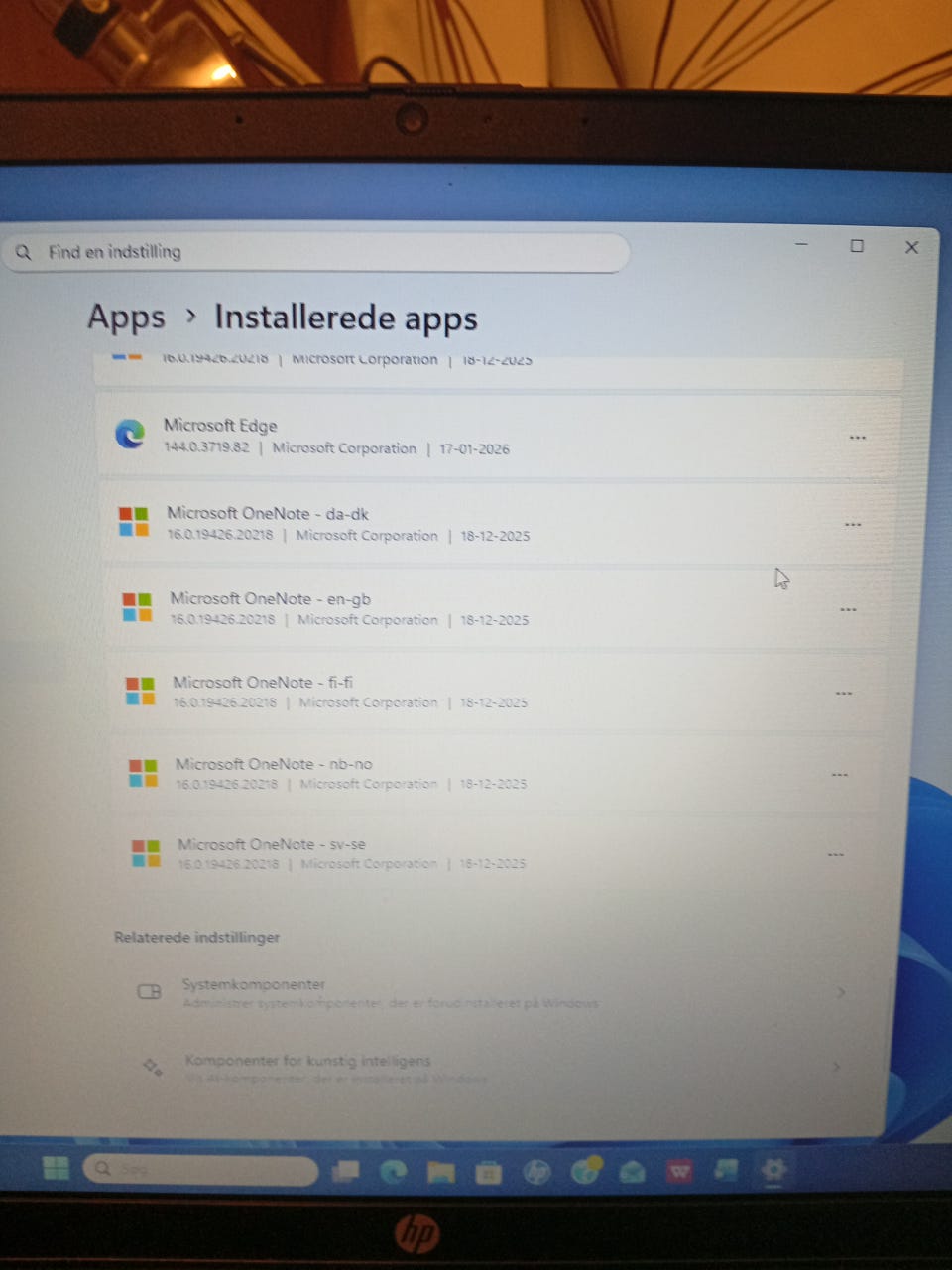Click the OneNote nb-no app icon
The height and width of the screenshot is (1270, 952).
[144, 772]
